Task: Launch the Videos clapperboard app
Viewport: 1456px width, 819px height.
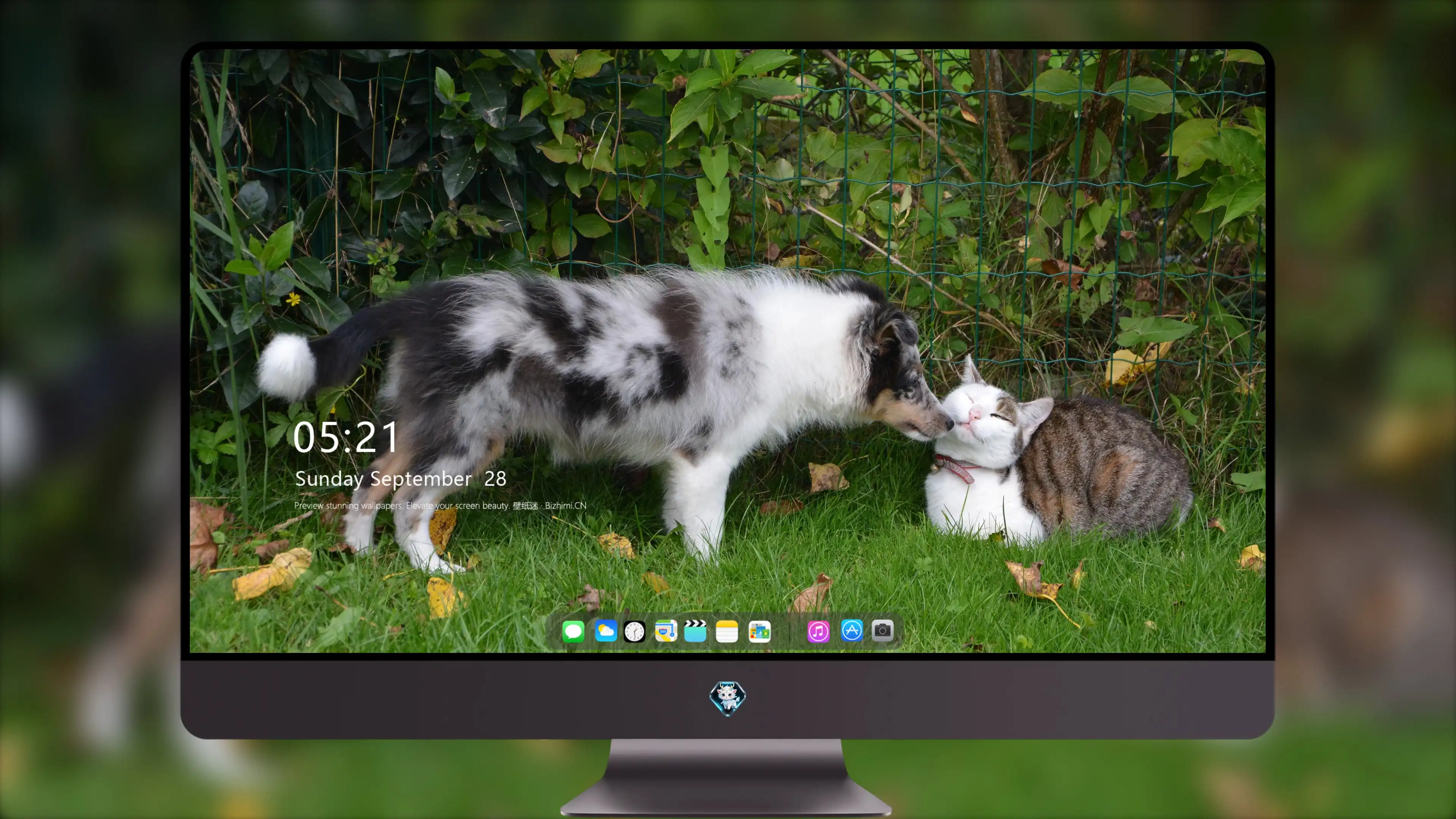Action: [695, 631]
